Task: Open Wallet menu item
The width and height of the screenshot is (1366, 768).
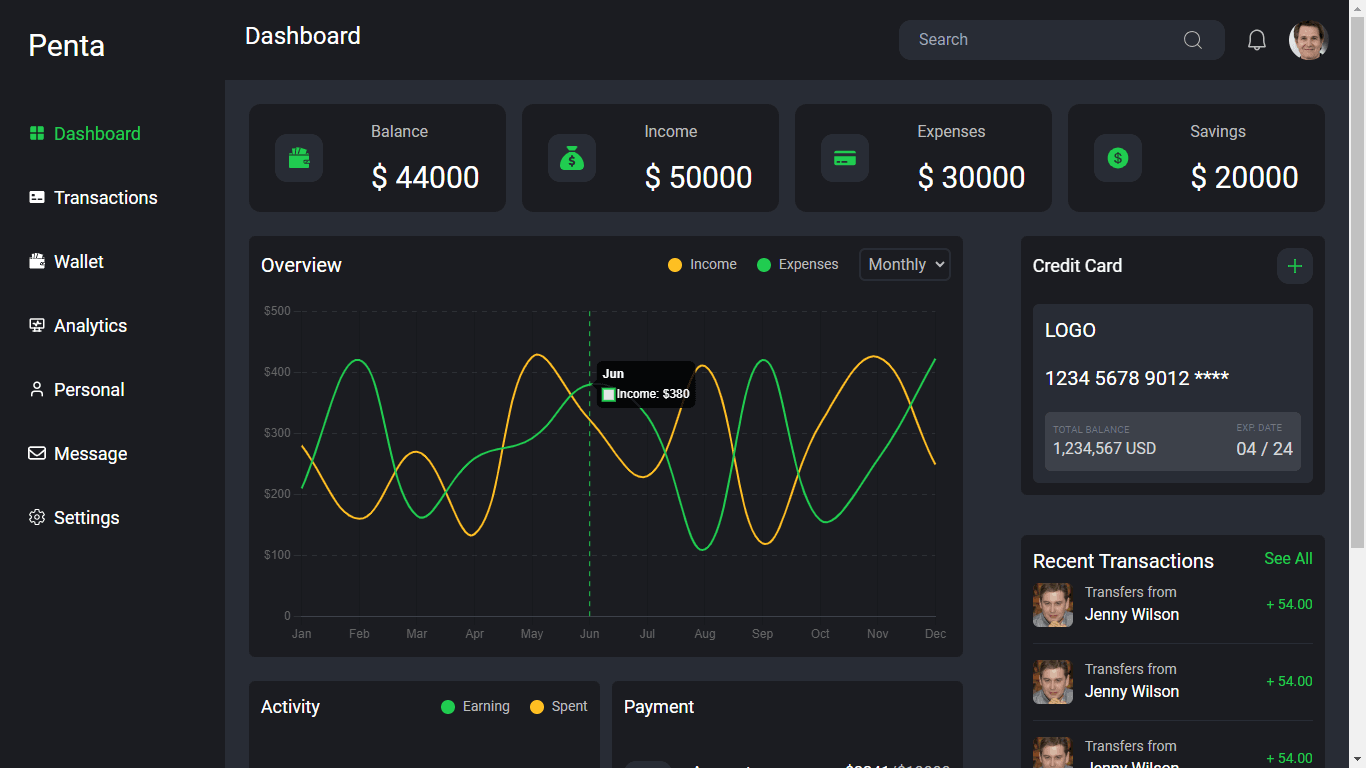Action: pos(79,261)
